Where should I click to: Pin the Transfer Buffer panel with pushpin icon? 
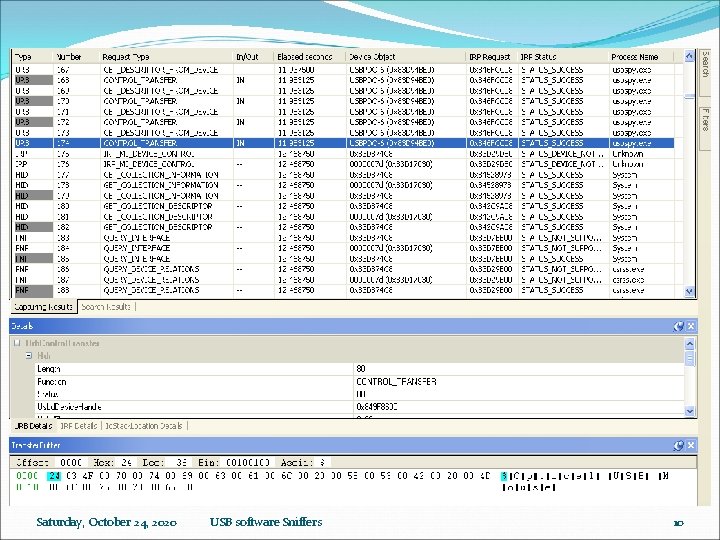tap(679, 445)
